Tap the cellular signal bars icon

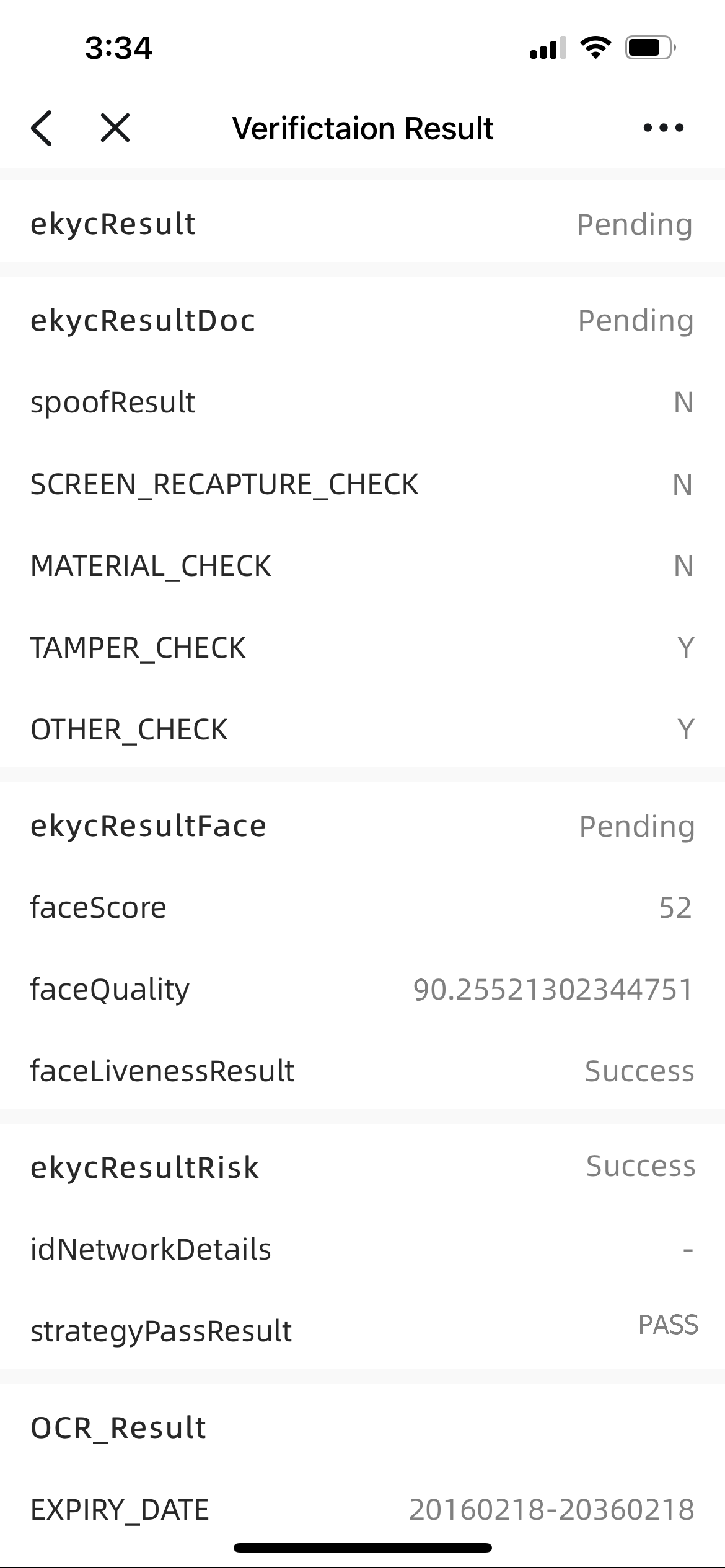point(548,48)
